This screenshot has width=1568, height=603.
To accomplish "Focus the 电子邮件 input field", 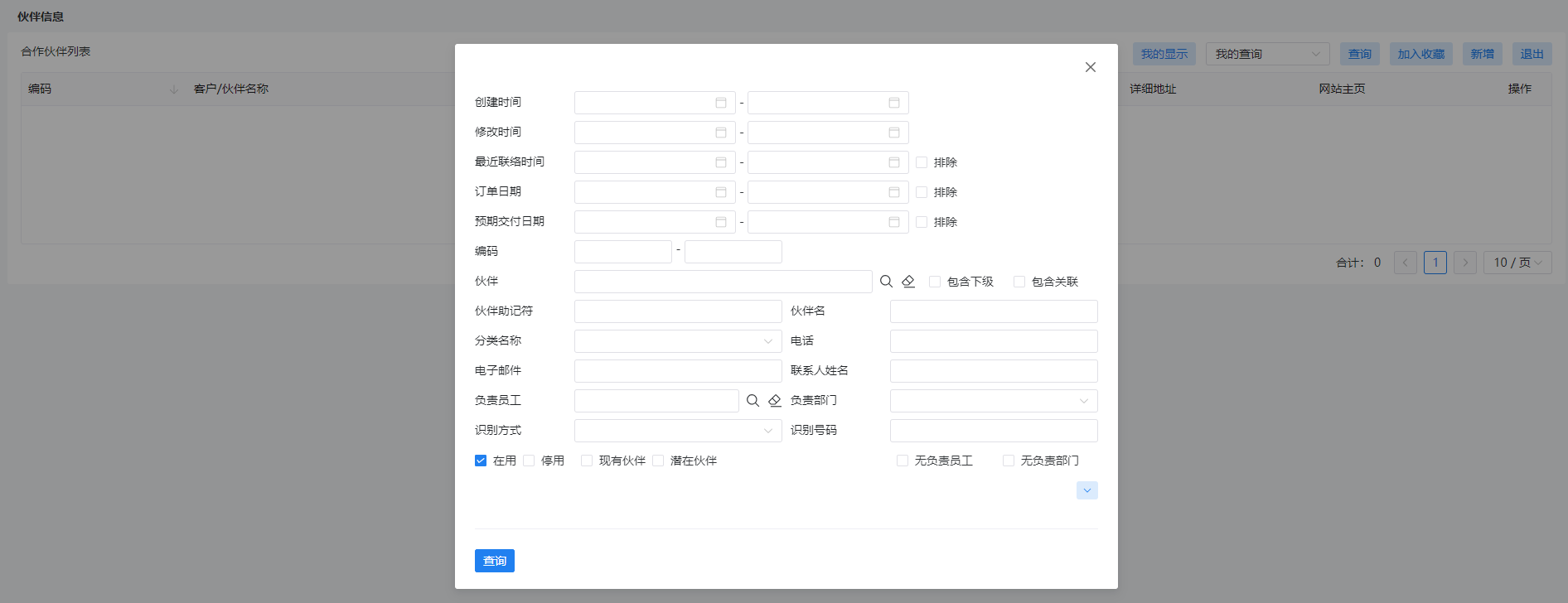I will pyautogui.click(x=678, y=371).
